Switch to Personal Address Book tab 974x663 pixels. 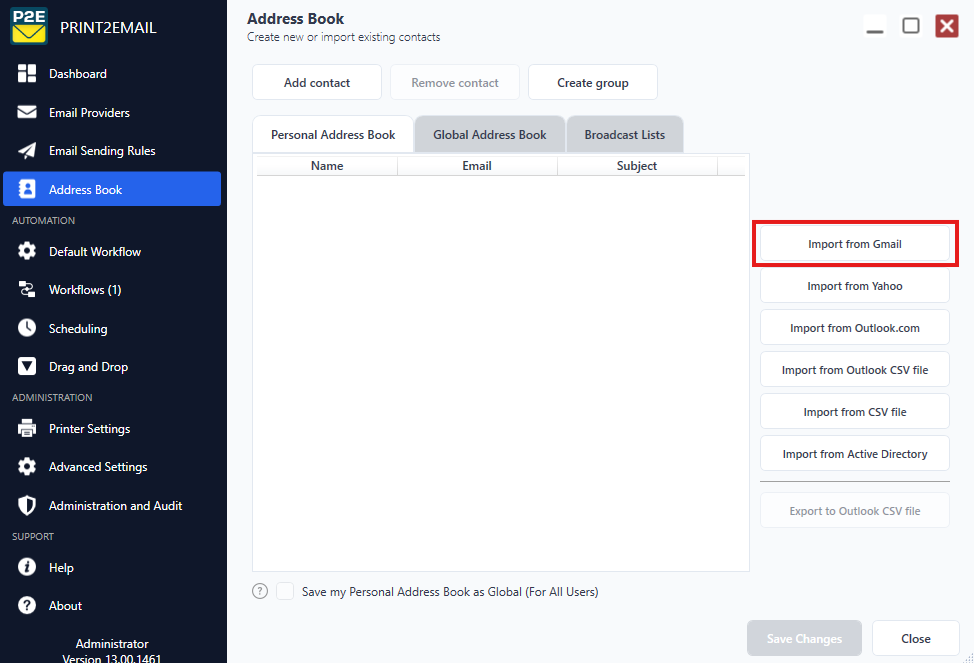(x=333, y=134)
